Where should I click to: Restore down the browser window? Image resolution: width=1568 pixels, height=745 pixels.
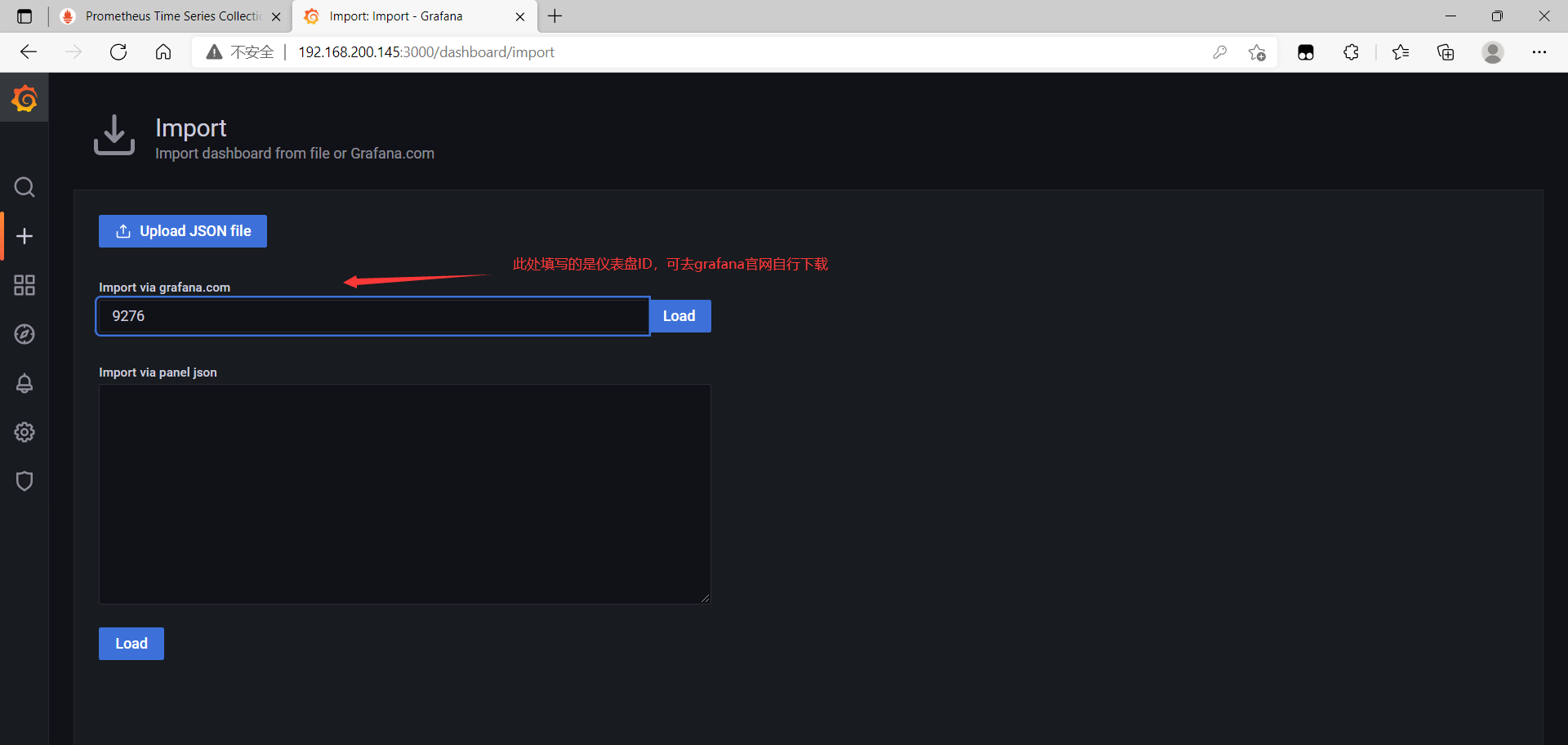pyautogui.click(x=1497, y=16)
